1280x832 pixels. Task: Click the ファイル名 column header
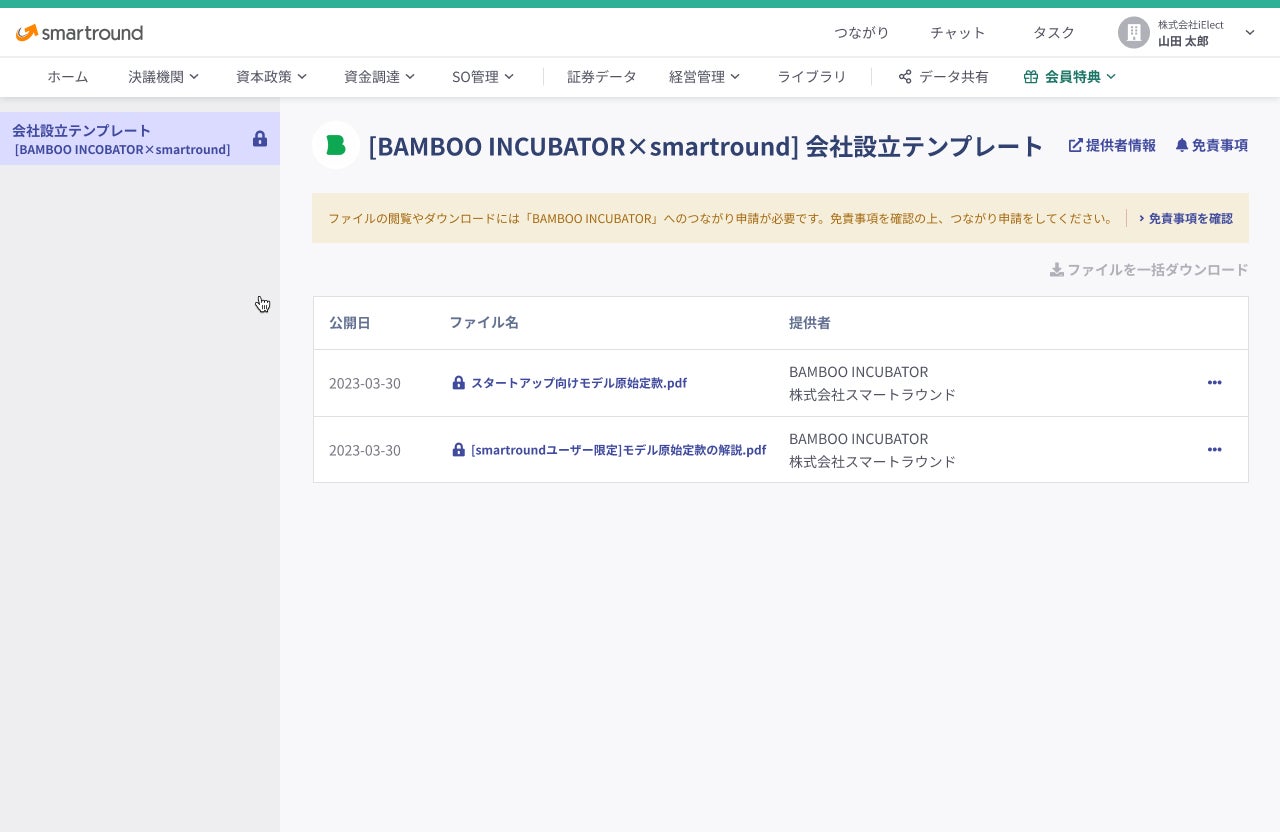(484, 323)
